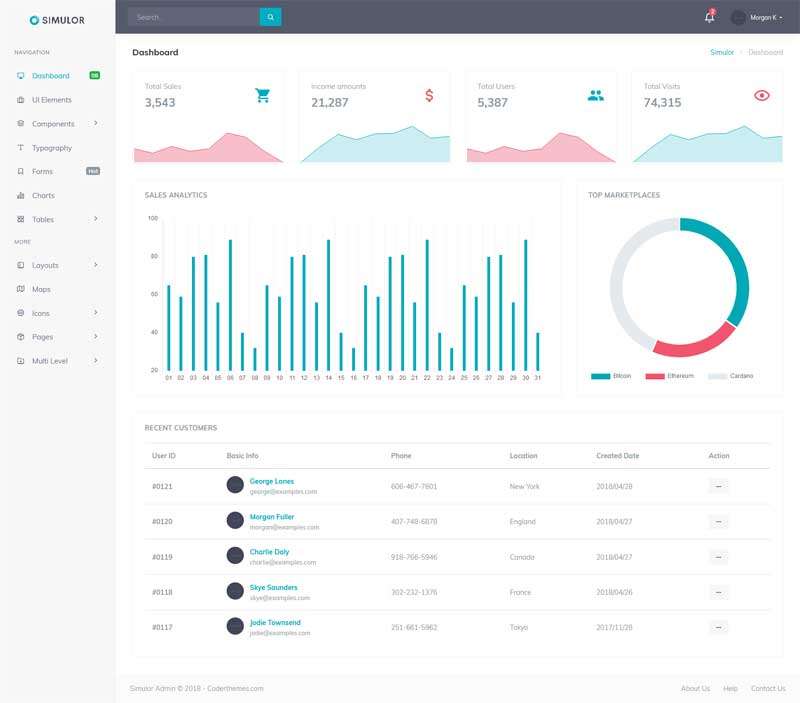Screen dimensions: 800x703
Task: Click the shopping cart icon on Total Sales card
Action: (262, 93)
